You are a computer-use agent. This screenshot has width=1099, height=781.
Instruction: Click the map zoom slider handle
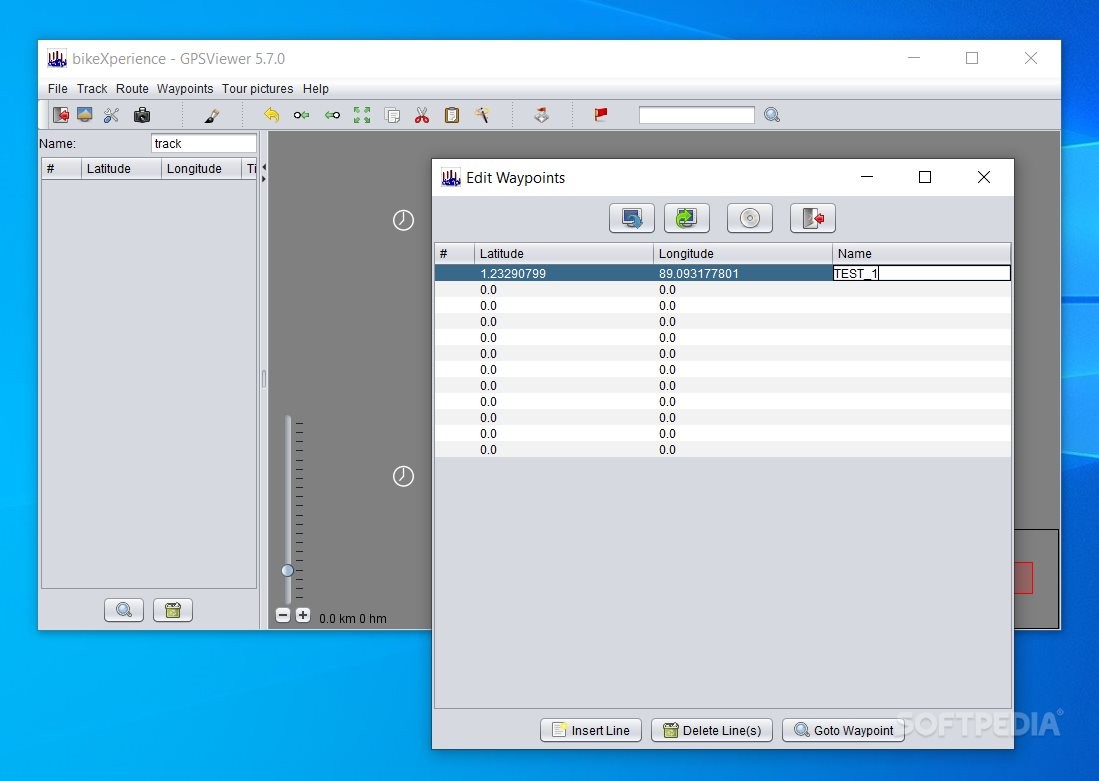click(x=287, y=570)
